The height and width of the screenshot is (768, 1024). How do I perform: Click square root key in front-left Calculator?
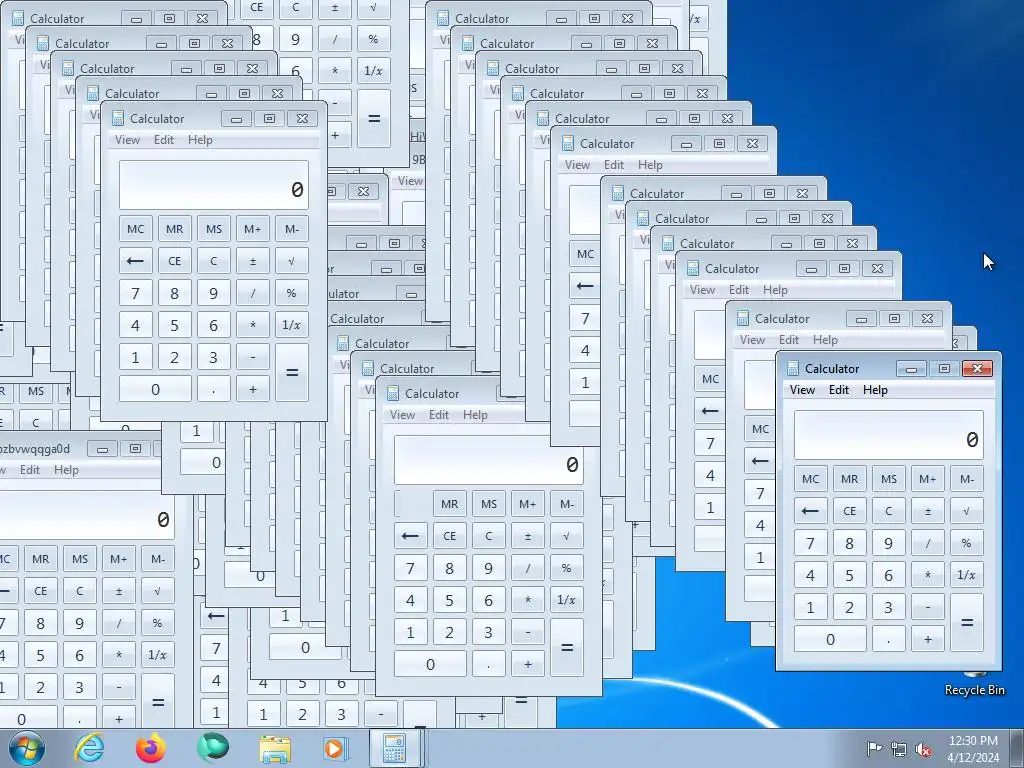291,261
